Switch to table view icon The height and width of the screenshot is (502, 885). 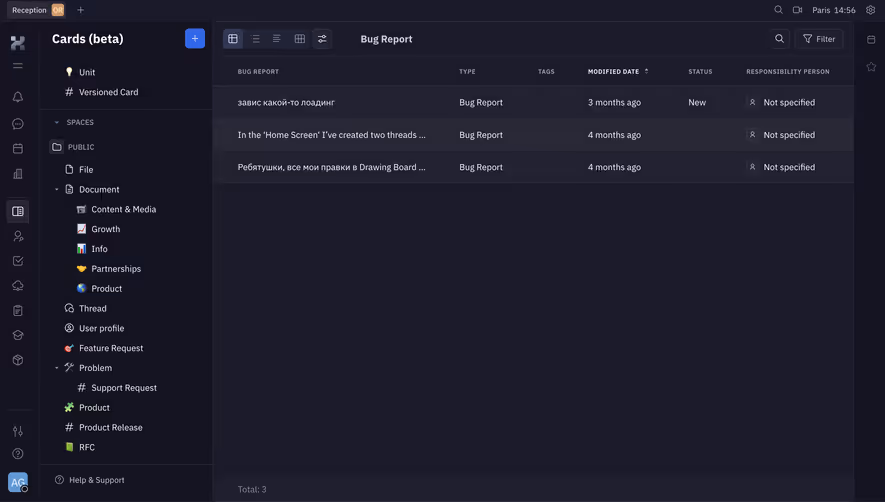[233, 38]
